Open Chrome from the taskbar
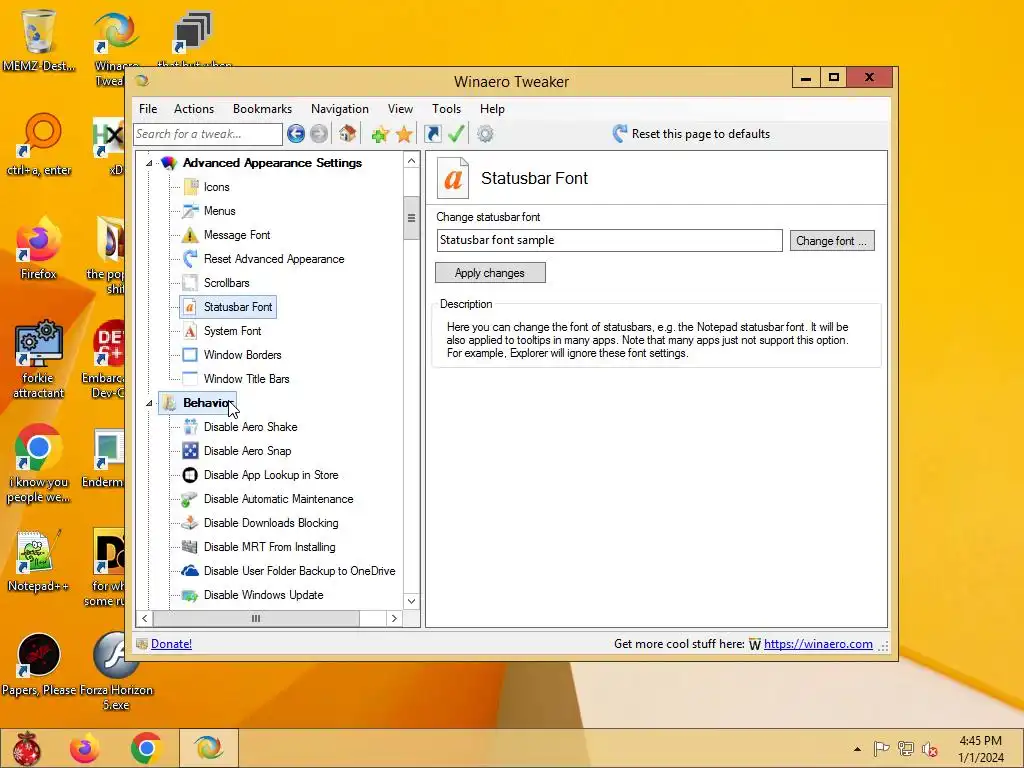Viewport: 1024px width, 768px height. 146,748
